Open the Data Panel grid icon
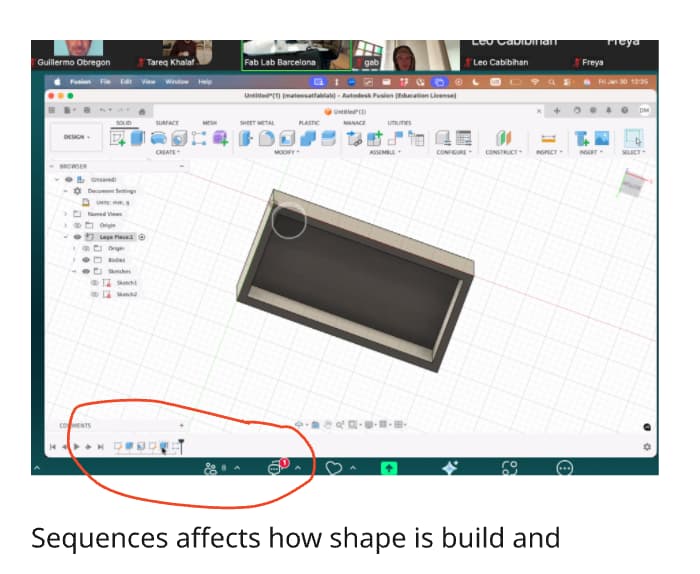This screenshot has width=700, height=574. coord(52,110)
